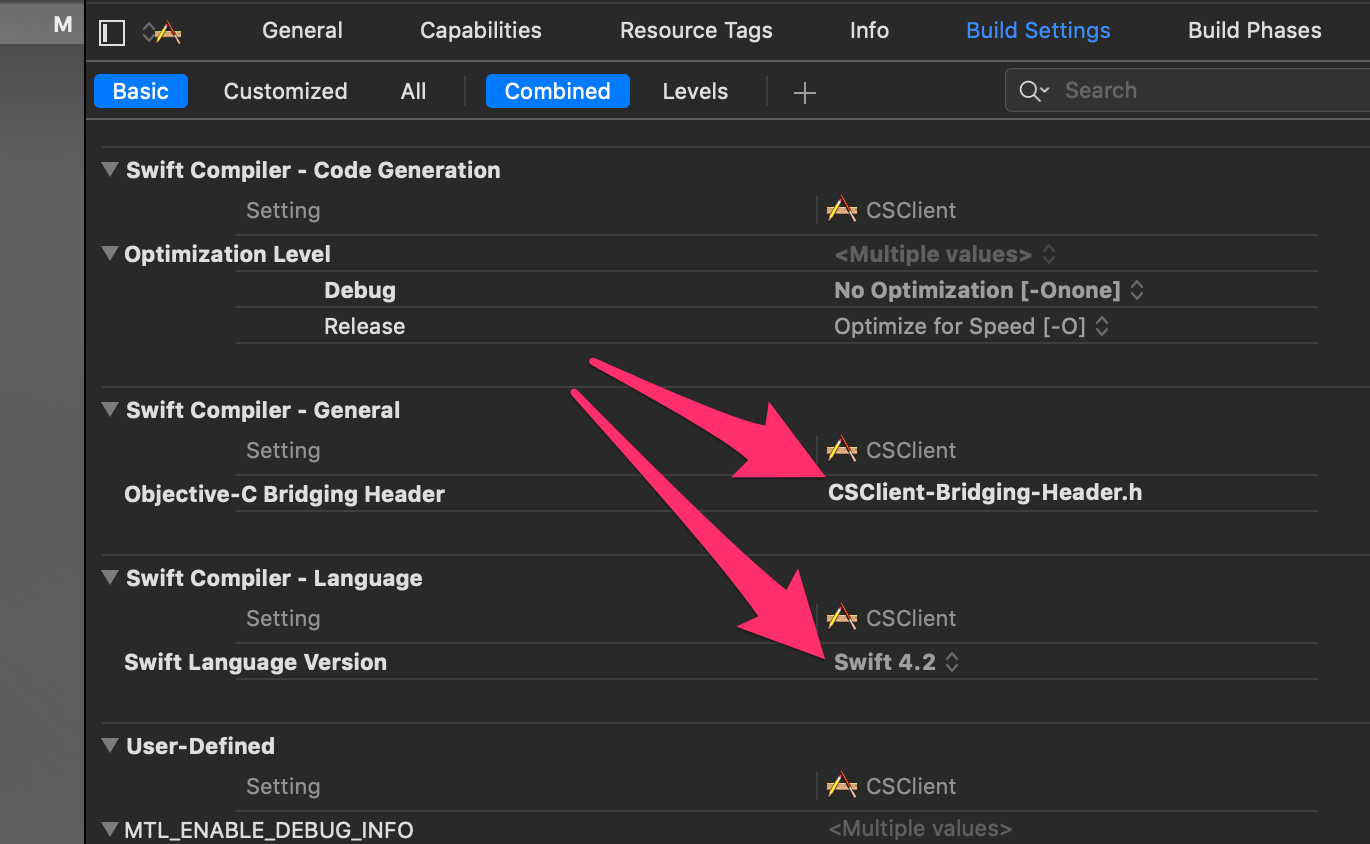1370x844 pixels.
Task: Click inside the search field
Action: pos(1150,89)
